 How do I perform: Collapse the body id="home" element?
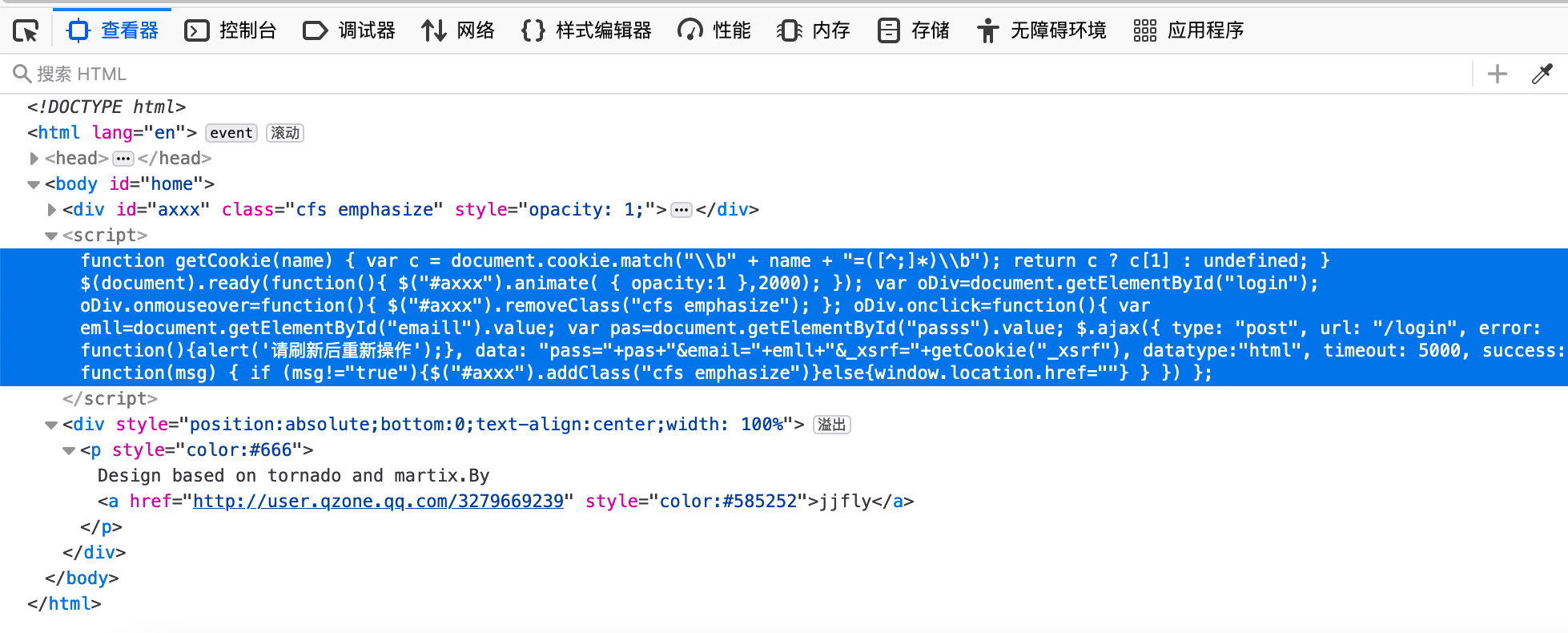[x=34, y=184]
